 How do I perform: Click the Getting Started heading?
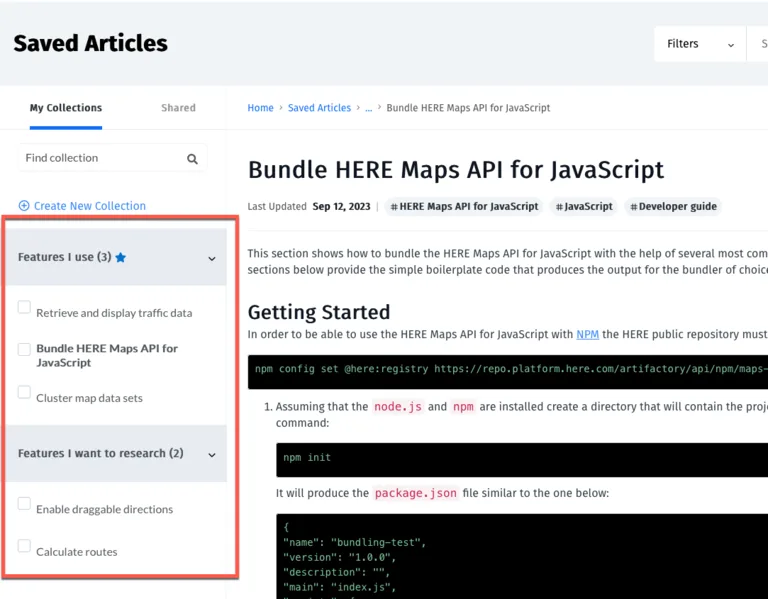(319, 312)
